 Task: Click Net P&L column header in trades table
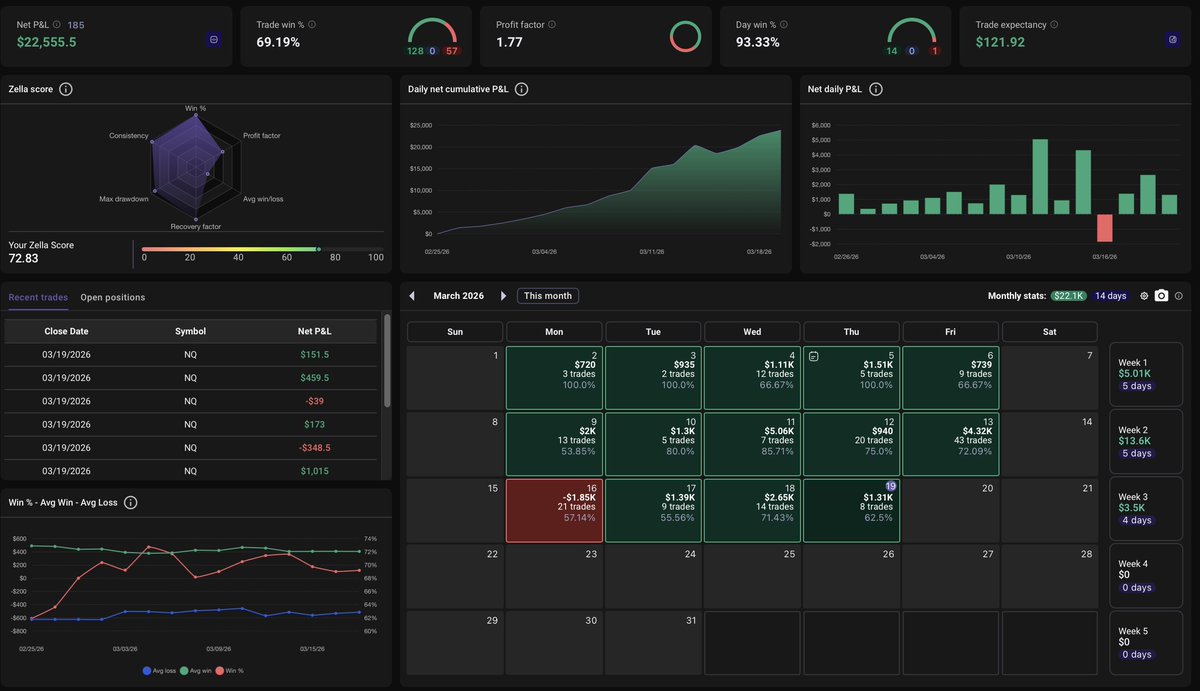[x=315, y=331]
